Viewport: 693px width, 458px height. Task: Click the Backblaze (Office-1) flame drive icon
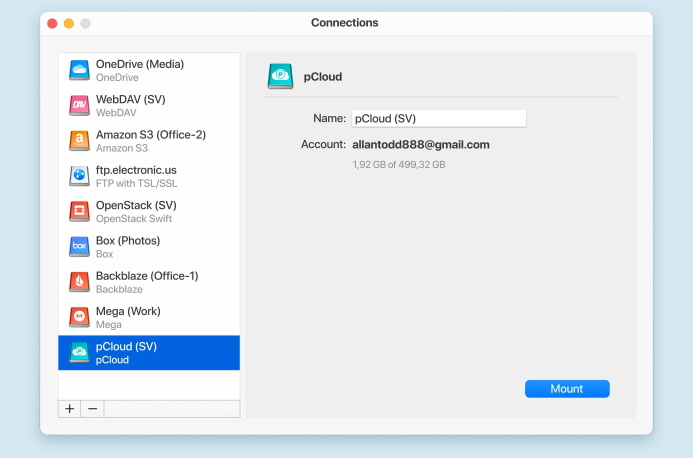[80, 282]
